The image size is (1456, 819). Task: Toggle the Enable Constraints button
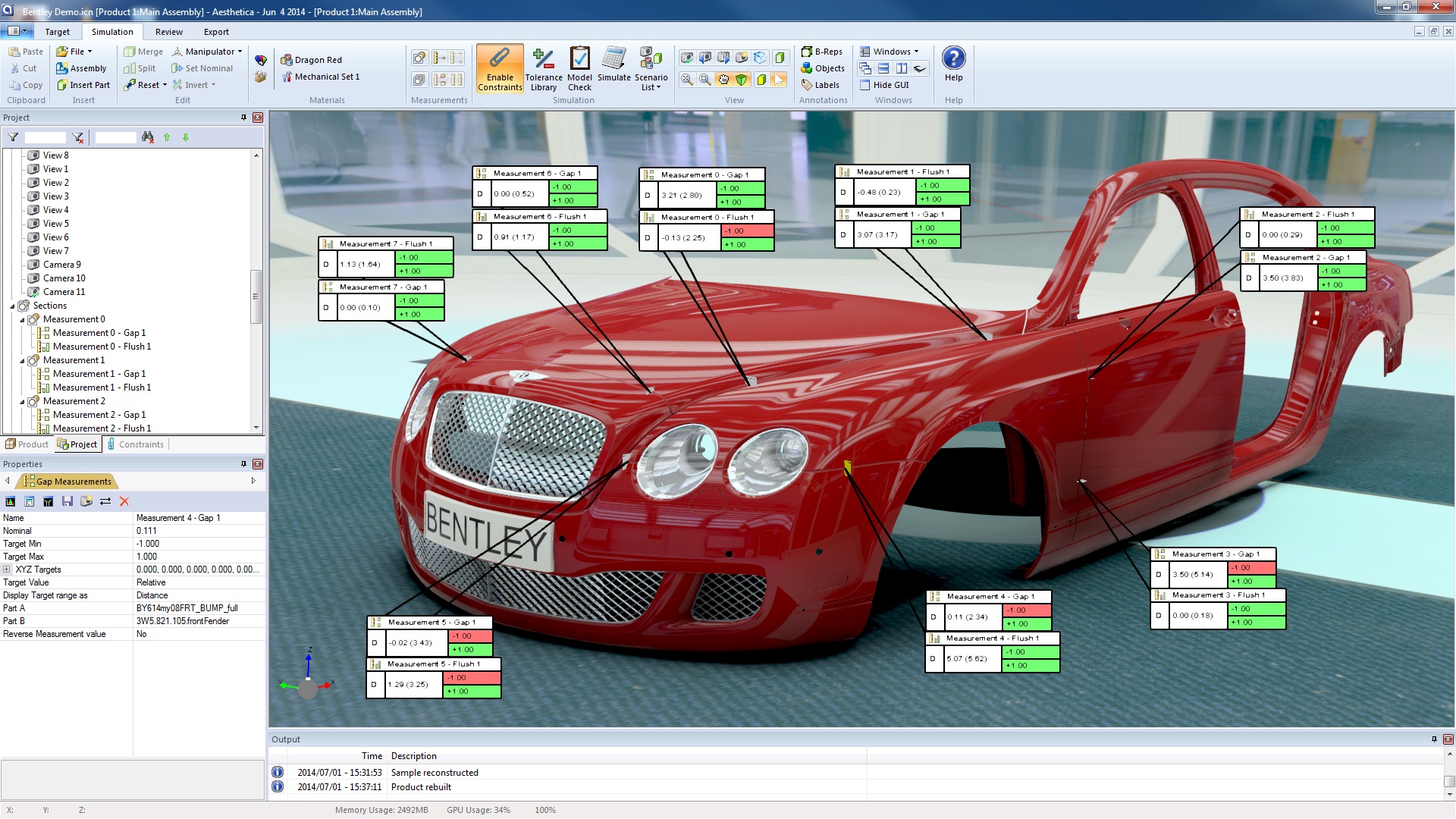500,68
